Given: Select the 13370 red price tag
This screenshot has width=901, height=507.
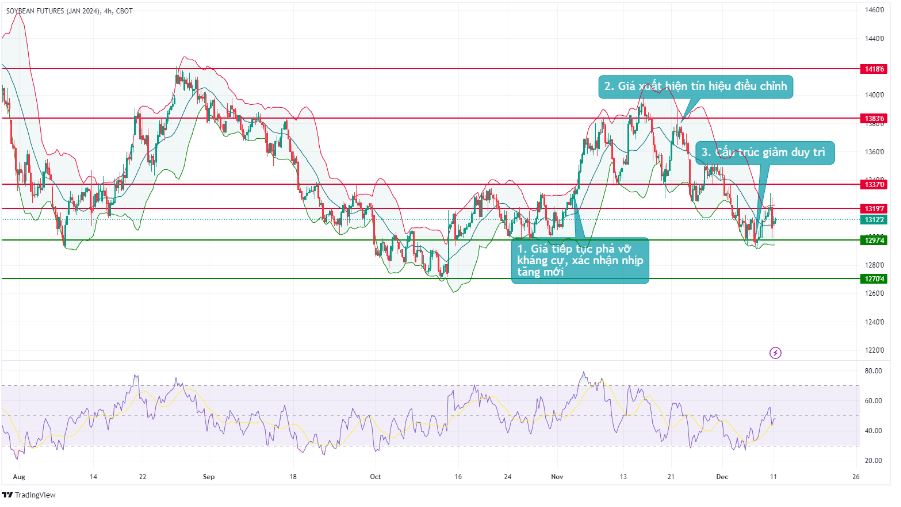Looking at the screenshot, I should tap(873, 184).
